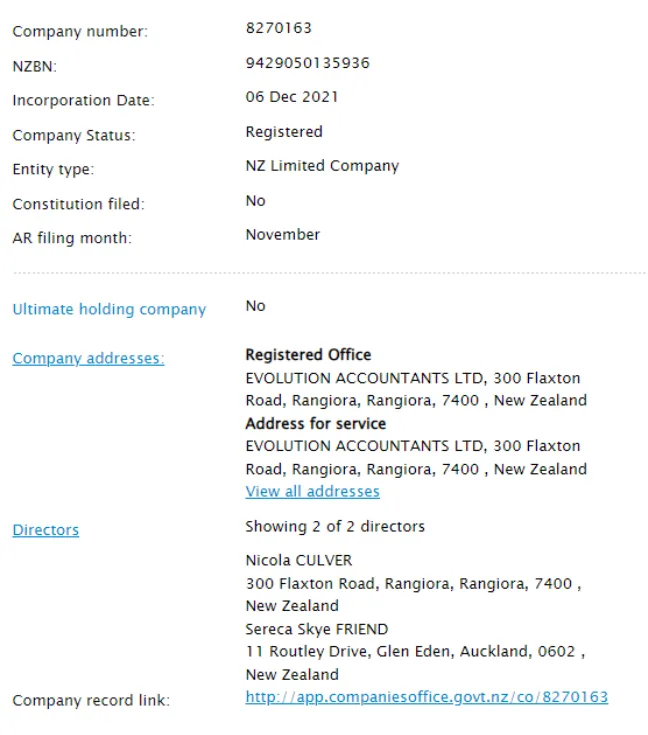Click the Company record link label

pyautogui.click(x=91, y=700)
